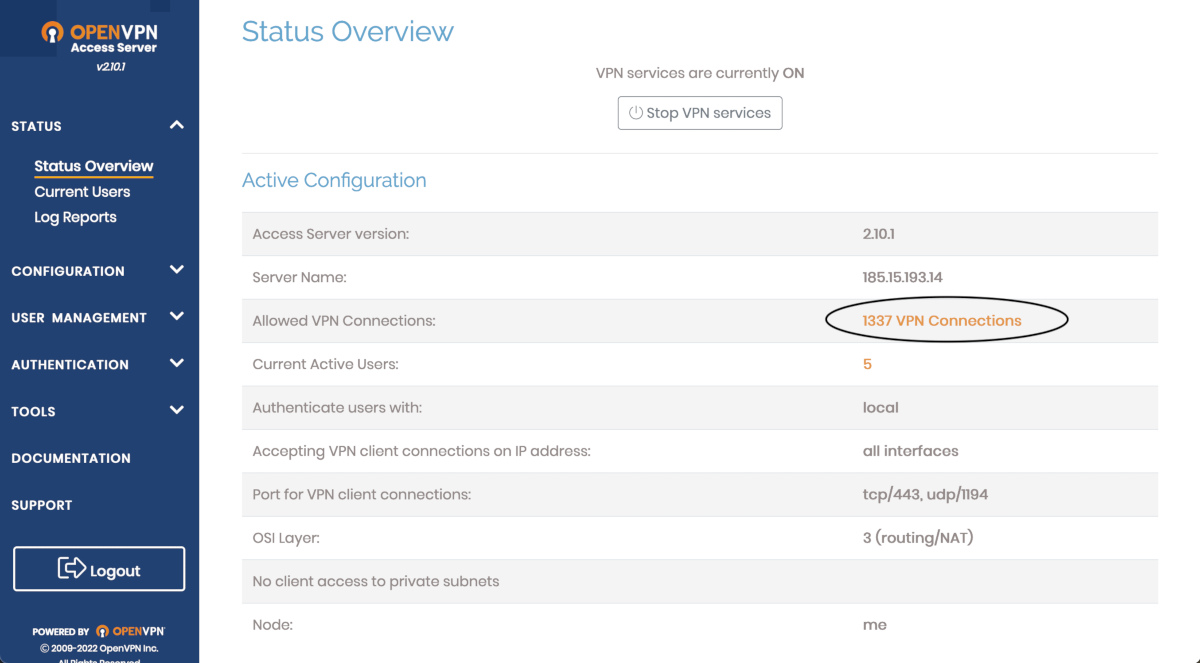1200x663 pixels.
Task: Click the Active Configuration heading
Action: click(x=334, y=181)
